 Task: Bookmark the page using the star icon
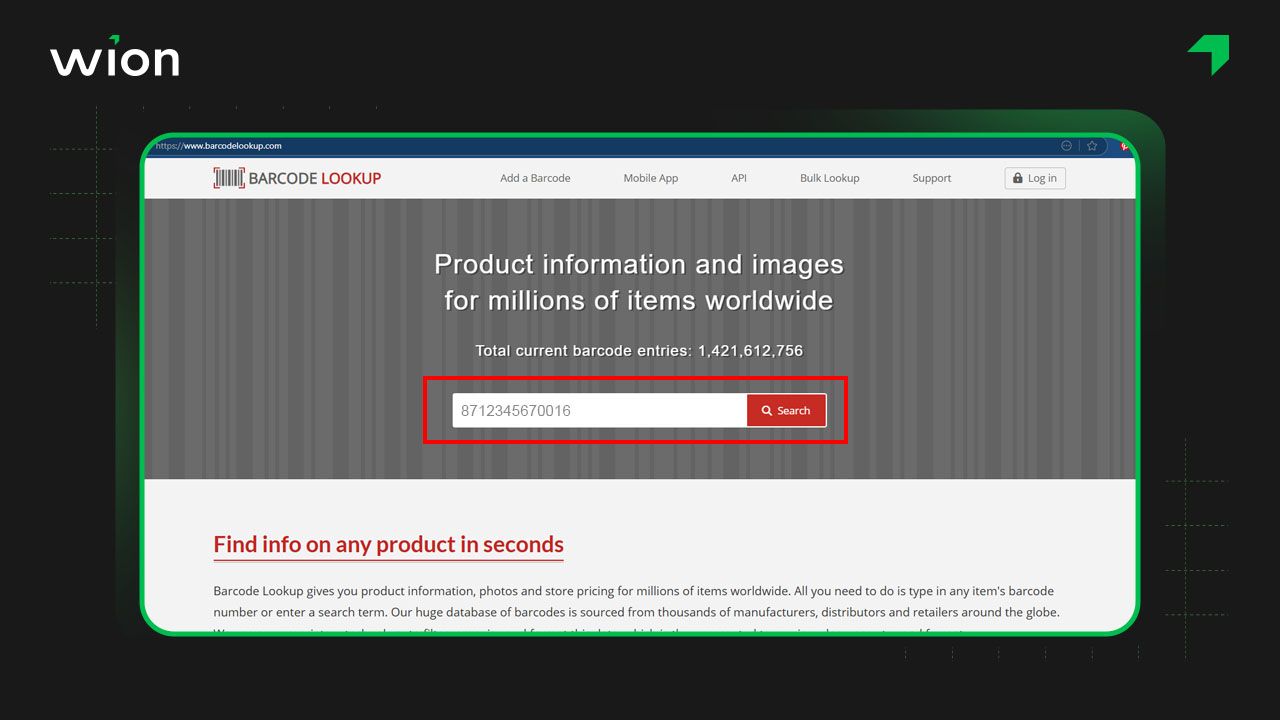(1091, 145)
